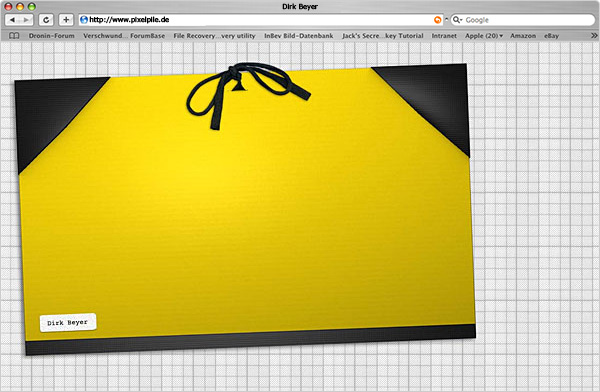Click the File Recovery utility bookmark

214,36
